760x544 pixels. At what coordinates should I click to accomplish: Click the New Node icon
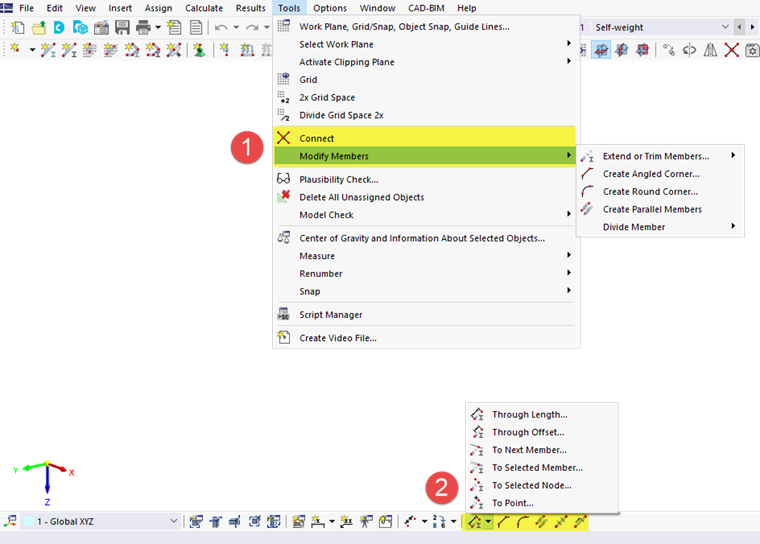pyautogui.click(x=15, y=49)
